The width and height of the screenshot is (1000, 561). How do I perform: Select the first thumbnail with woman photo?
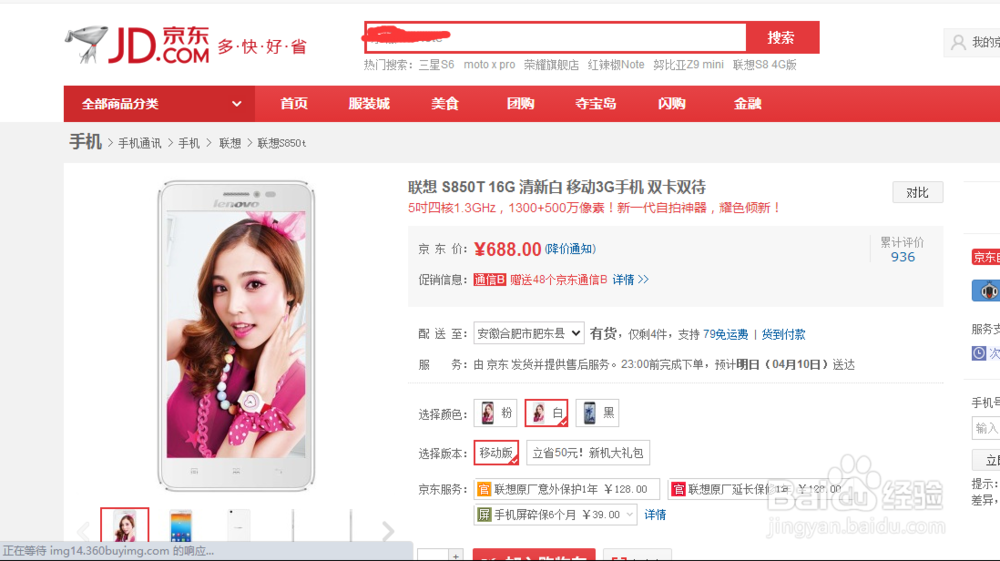[x=124, y=527]
